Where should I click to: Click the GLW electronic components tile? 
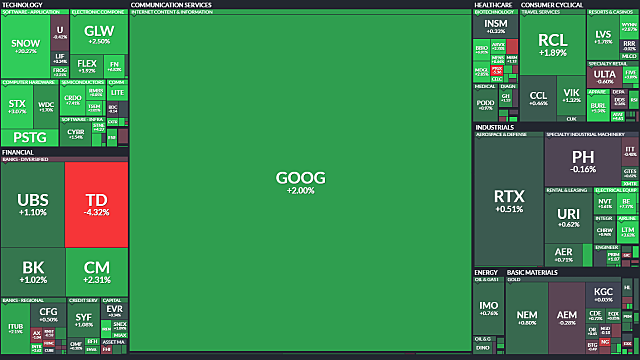coord(99,35)
